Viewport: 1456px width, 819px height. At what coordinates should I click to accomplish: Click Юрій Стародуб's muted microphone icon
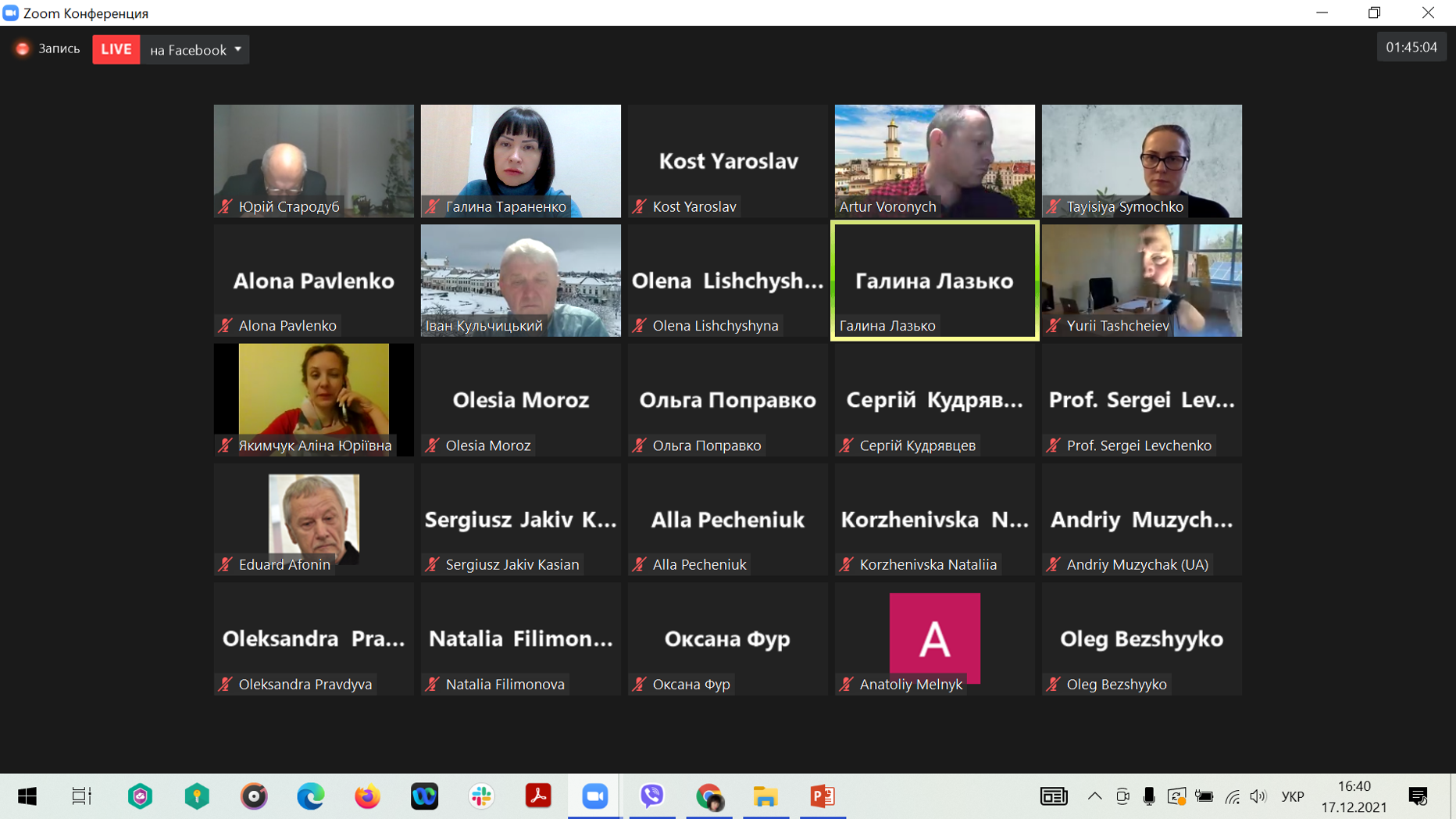pos(226,206)
